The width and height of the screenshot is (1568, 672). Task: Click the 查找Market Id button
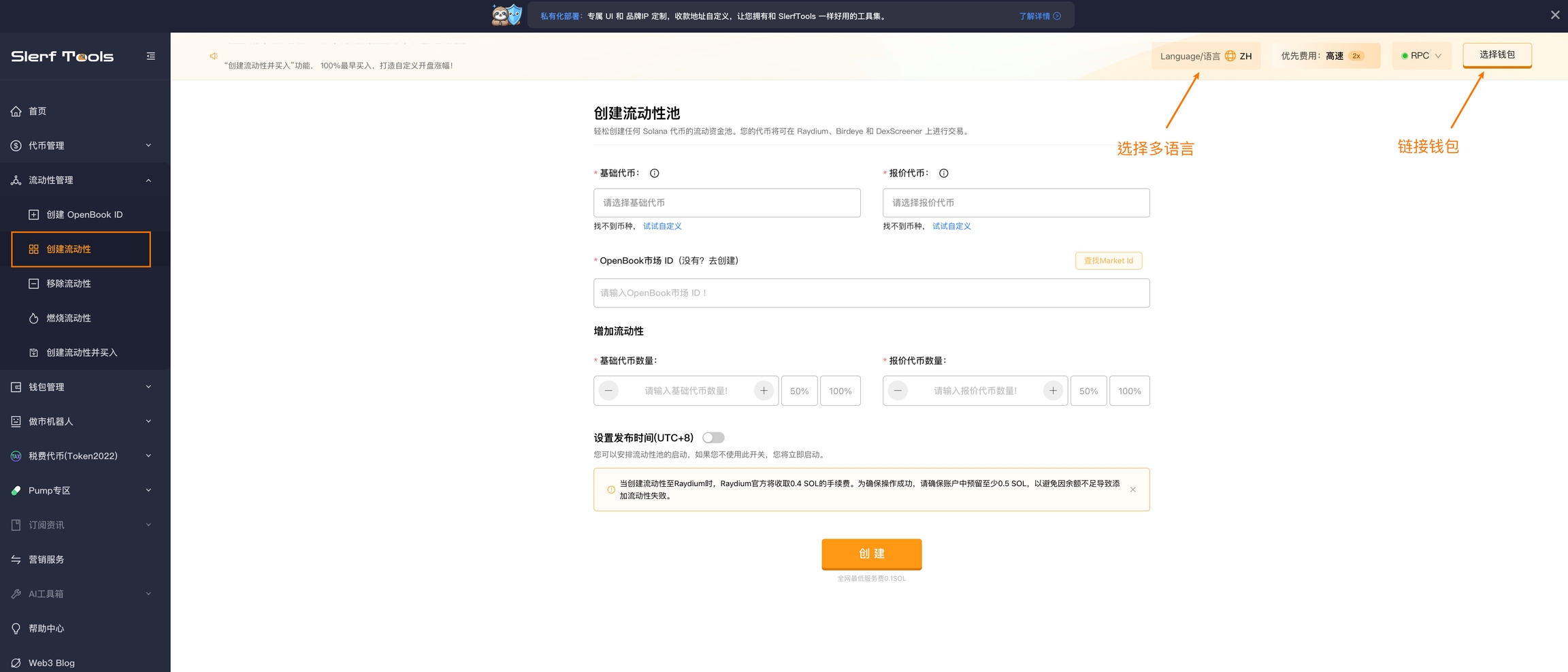pyautogui.click(x=1108, y=261)
